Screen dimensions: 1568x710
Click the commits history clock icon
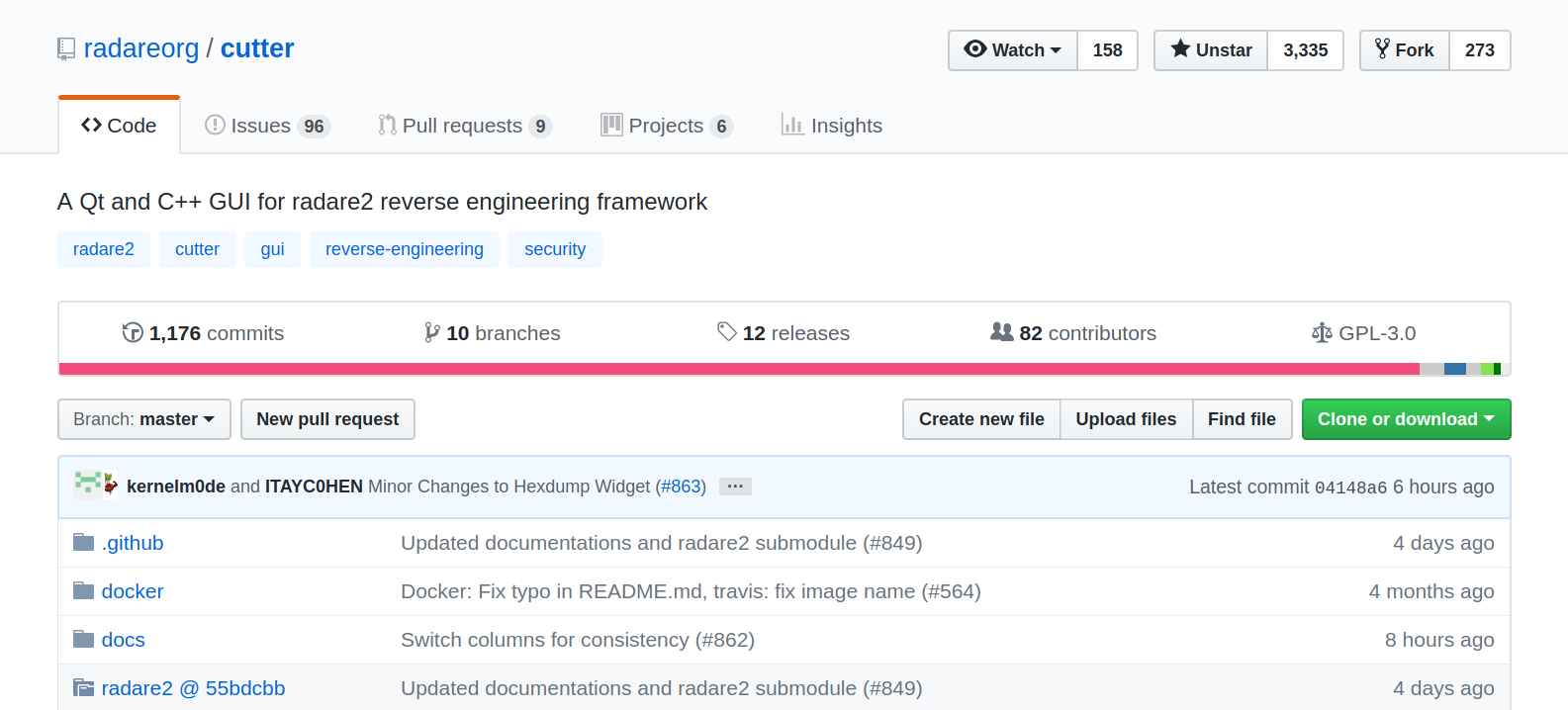point(133,332)
